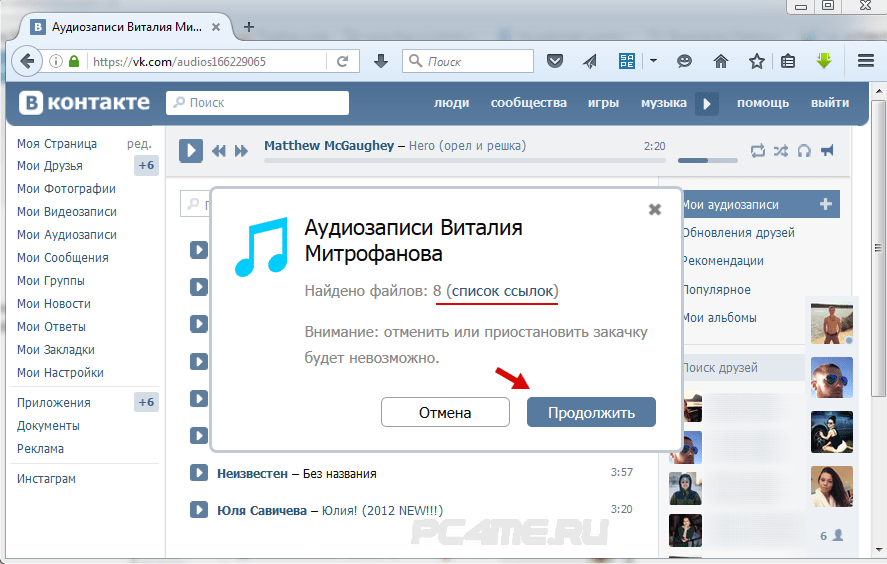
Task: Open the Firefox downloads arrow
Action: (381, 61)
